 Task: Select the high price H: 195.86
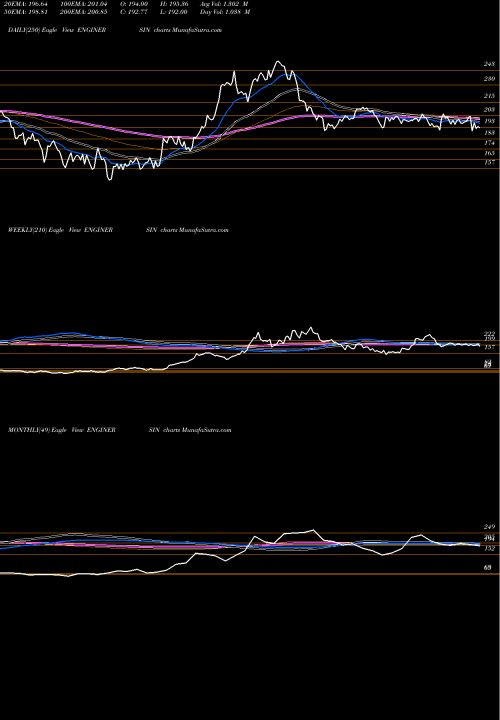click(174, 4)
